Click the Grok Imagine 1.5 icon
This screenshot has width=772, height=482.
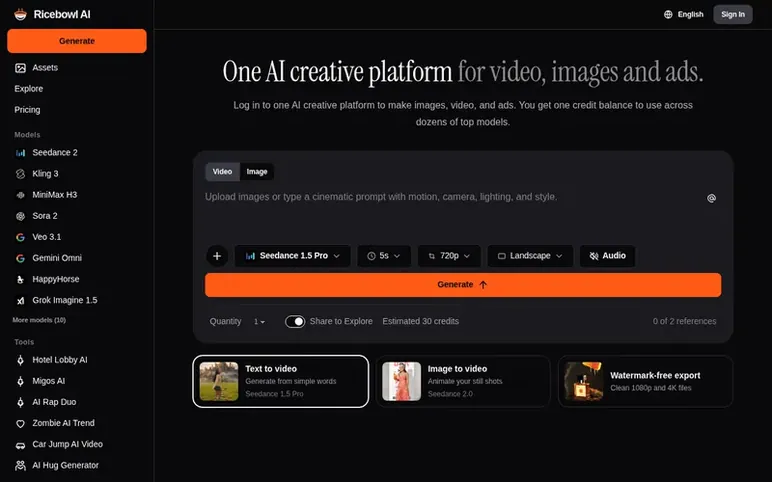pyautogui.click(x=20, y=301)
